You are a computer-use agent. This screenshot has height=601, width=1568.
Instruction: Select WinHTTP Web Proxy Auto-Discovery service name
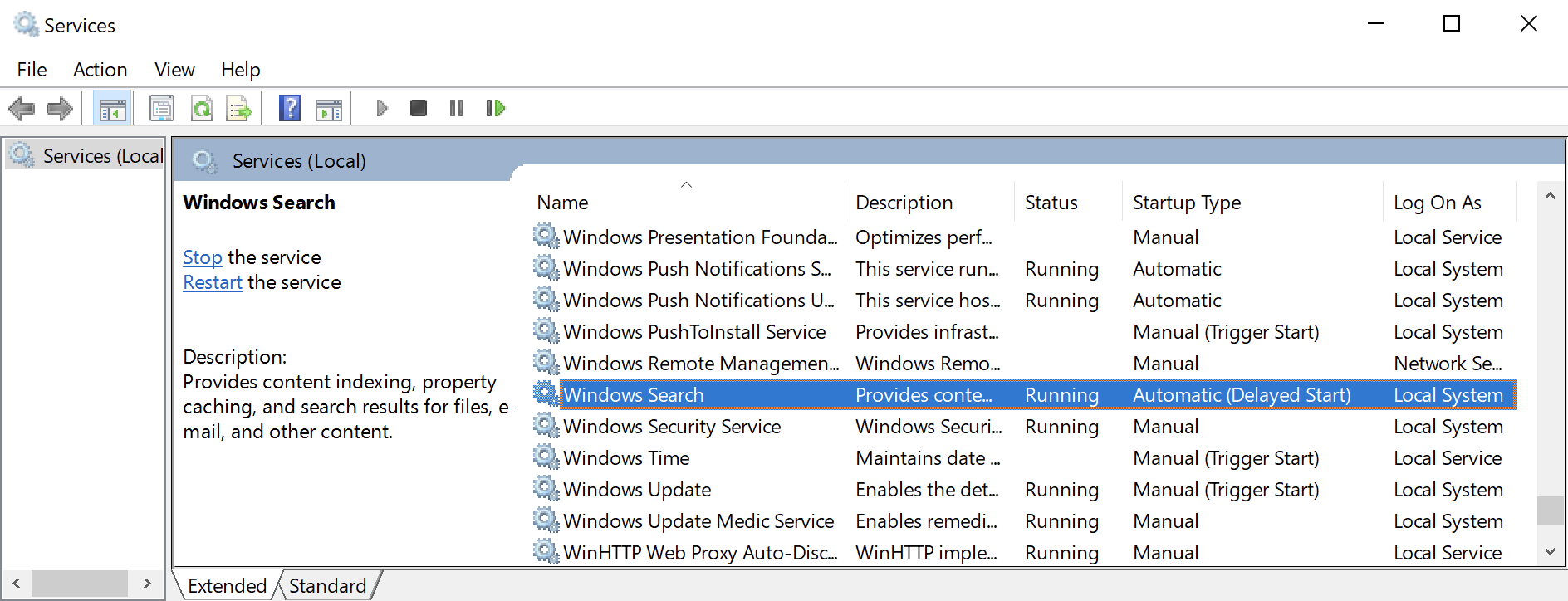(700, 553)
